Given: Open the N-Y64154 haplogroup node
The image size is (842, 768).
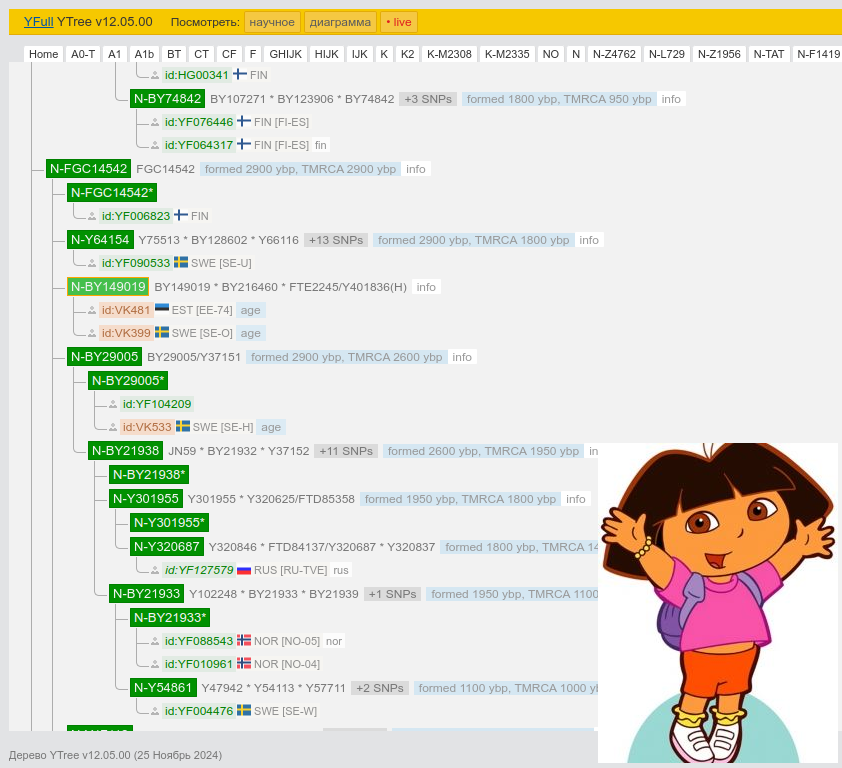Looking at the screenshot, I should click(100, 240).
